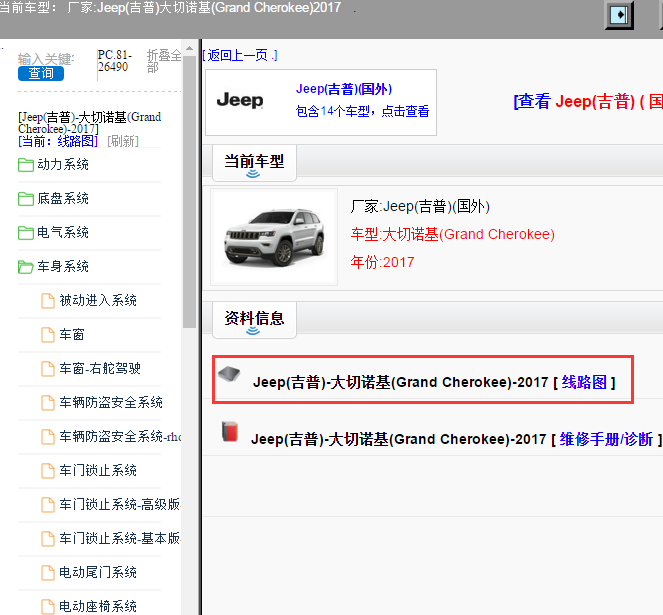663x615 pixels.
Task: Click file icon beside 车辆防盗安全系统
Action: 48,403
